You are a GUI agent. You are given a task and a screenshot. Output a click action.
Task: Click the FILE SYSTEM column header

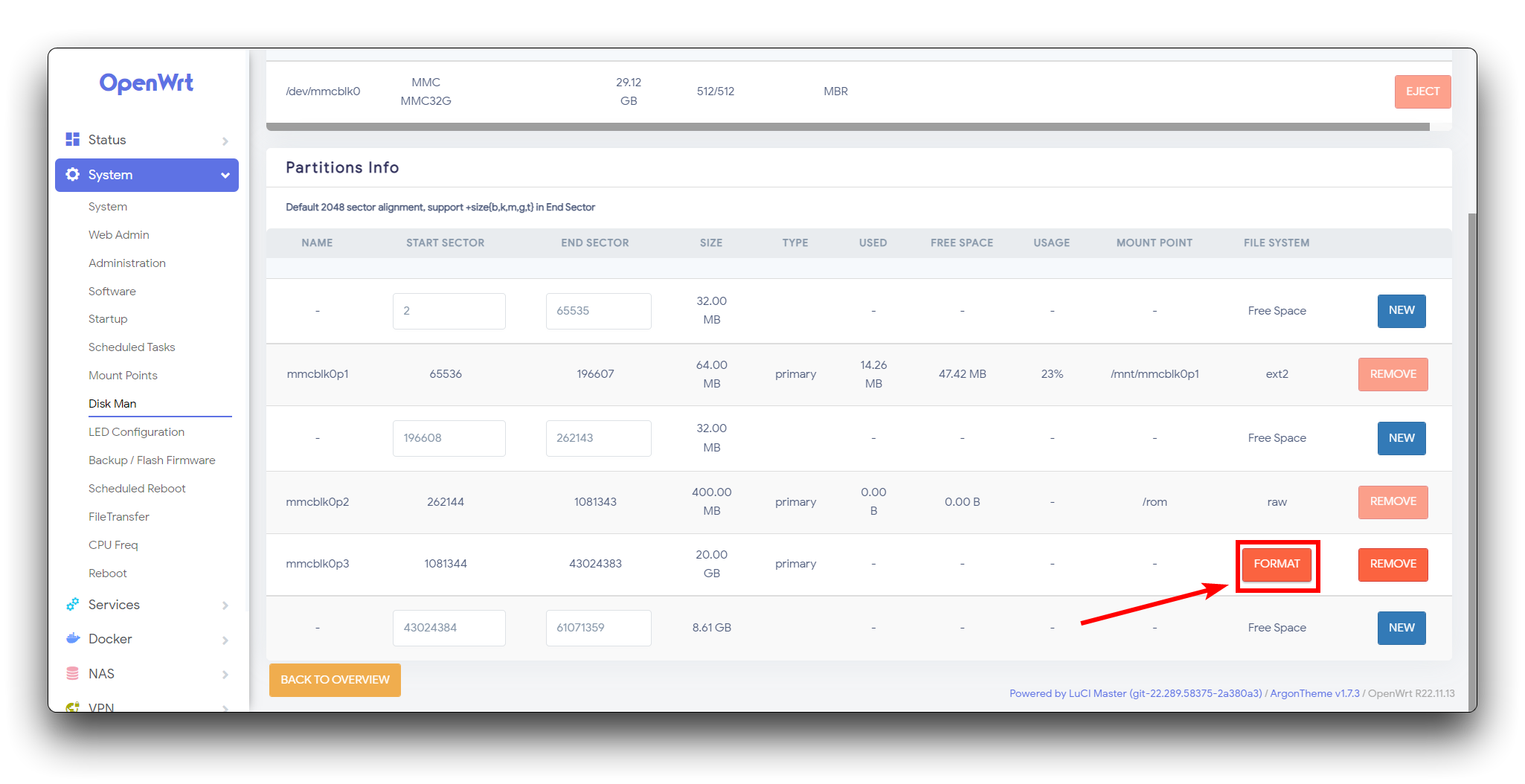pos(1277,243)
